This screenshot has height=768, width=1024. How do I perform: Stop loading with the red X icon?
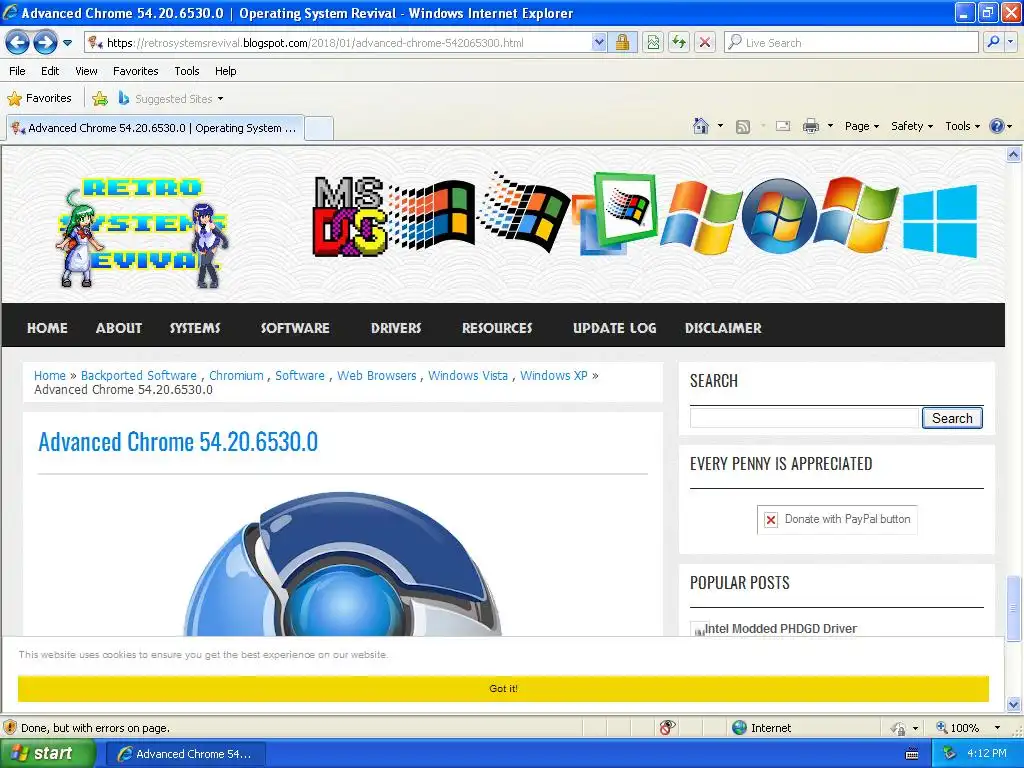[x=705, y=42]
